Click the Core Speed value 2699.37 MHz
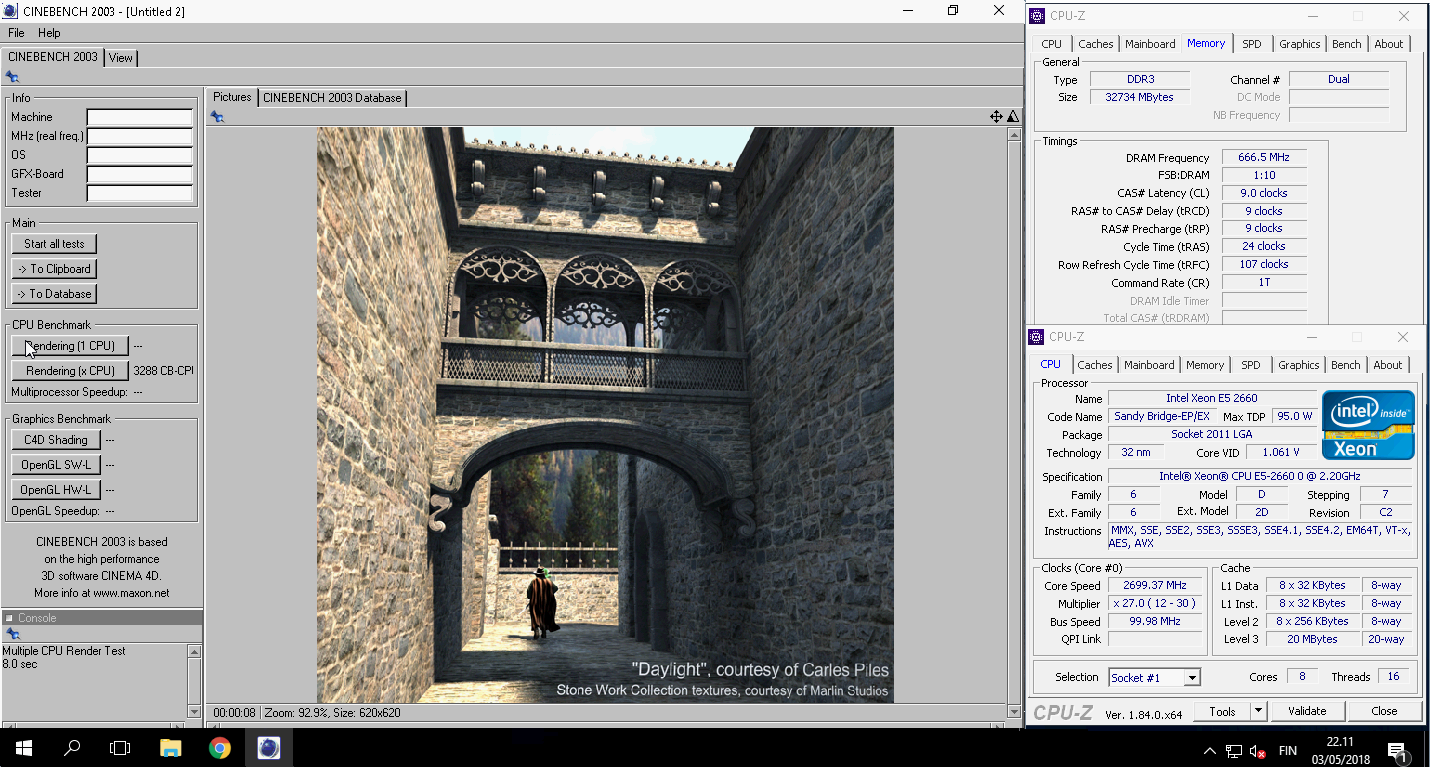The image size is (1430, 767). point(1155,586)
